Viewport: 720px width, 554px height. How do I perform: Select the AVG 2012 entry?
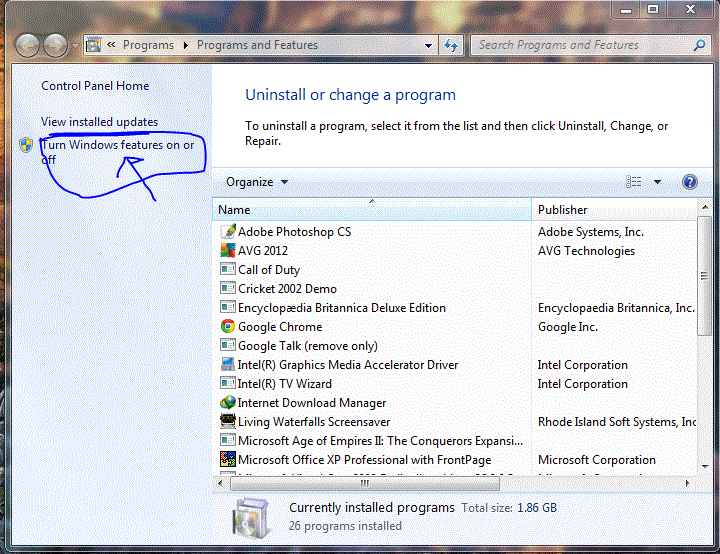pos(263,251)
